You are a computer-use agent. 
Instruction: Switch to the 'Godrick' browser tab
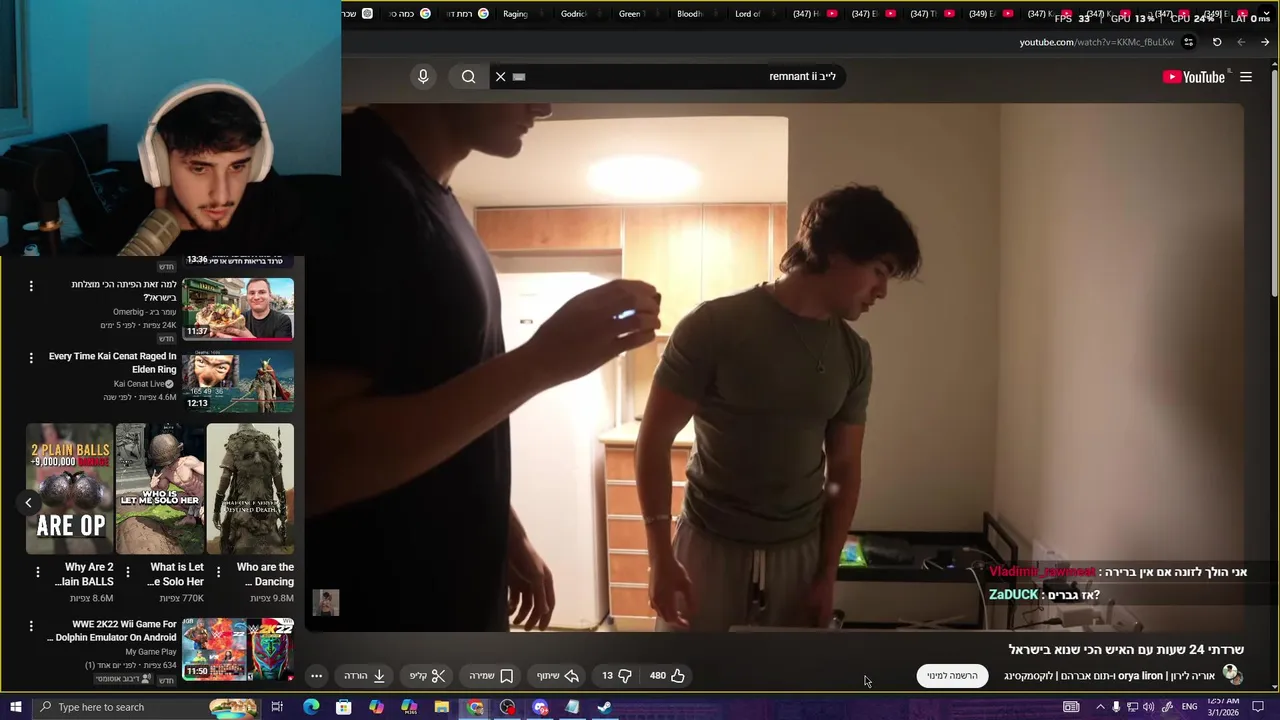(x=574, y=14)
